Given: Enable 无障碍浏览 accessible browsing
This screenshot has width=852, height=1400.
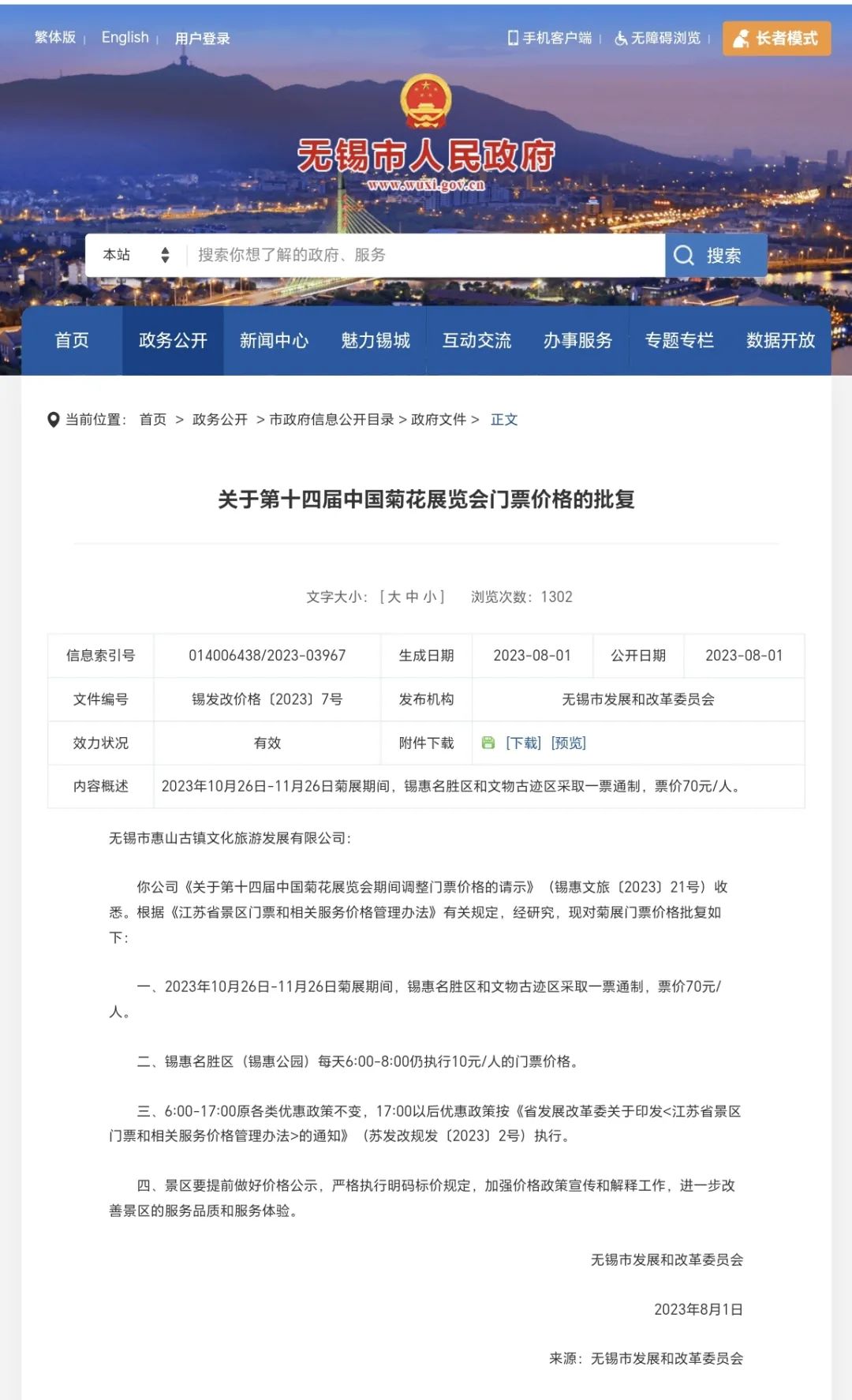Looking at the screenshot, I should (658, 38).
